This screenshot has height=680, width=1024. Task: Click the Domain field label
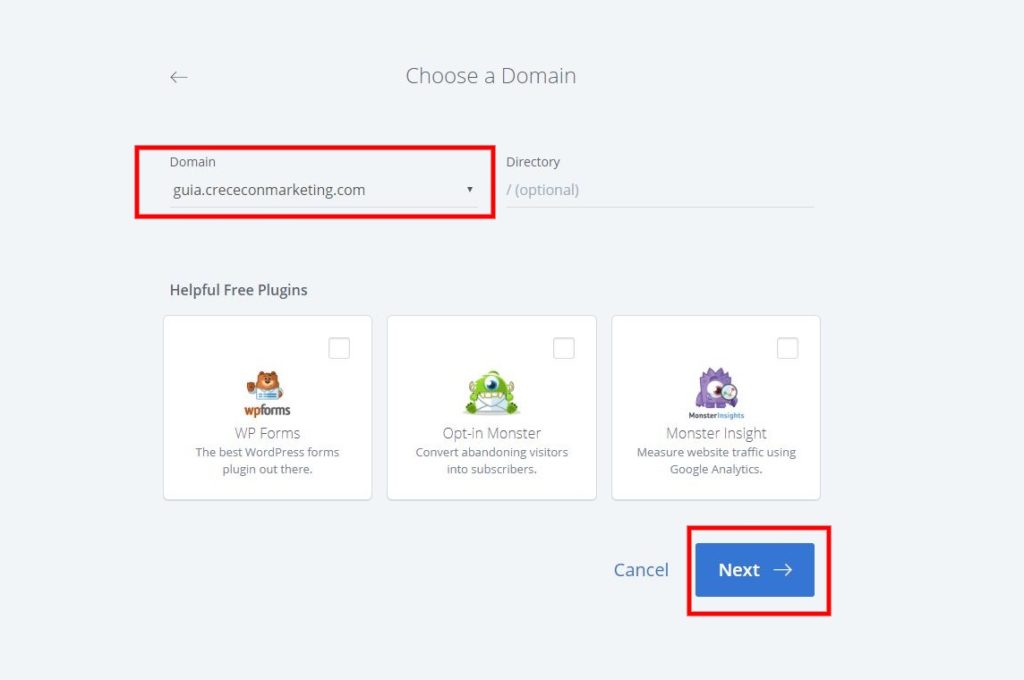192,162
